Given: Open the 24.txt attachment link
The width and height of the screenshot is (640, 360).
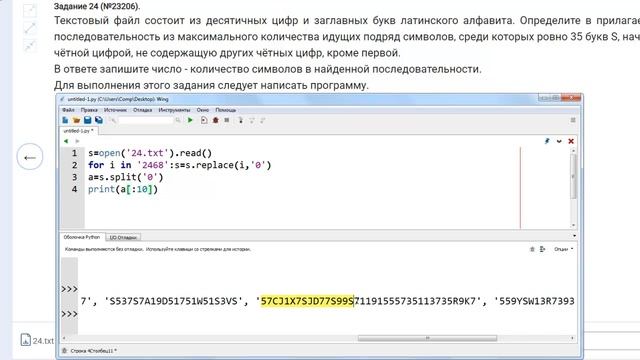Looking at the screenshot, I should click(37, 340).
